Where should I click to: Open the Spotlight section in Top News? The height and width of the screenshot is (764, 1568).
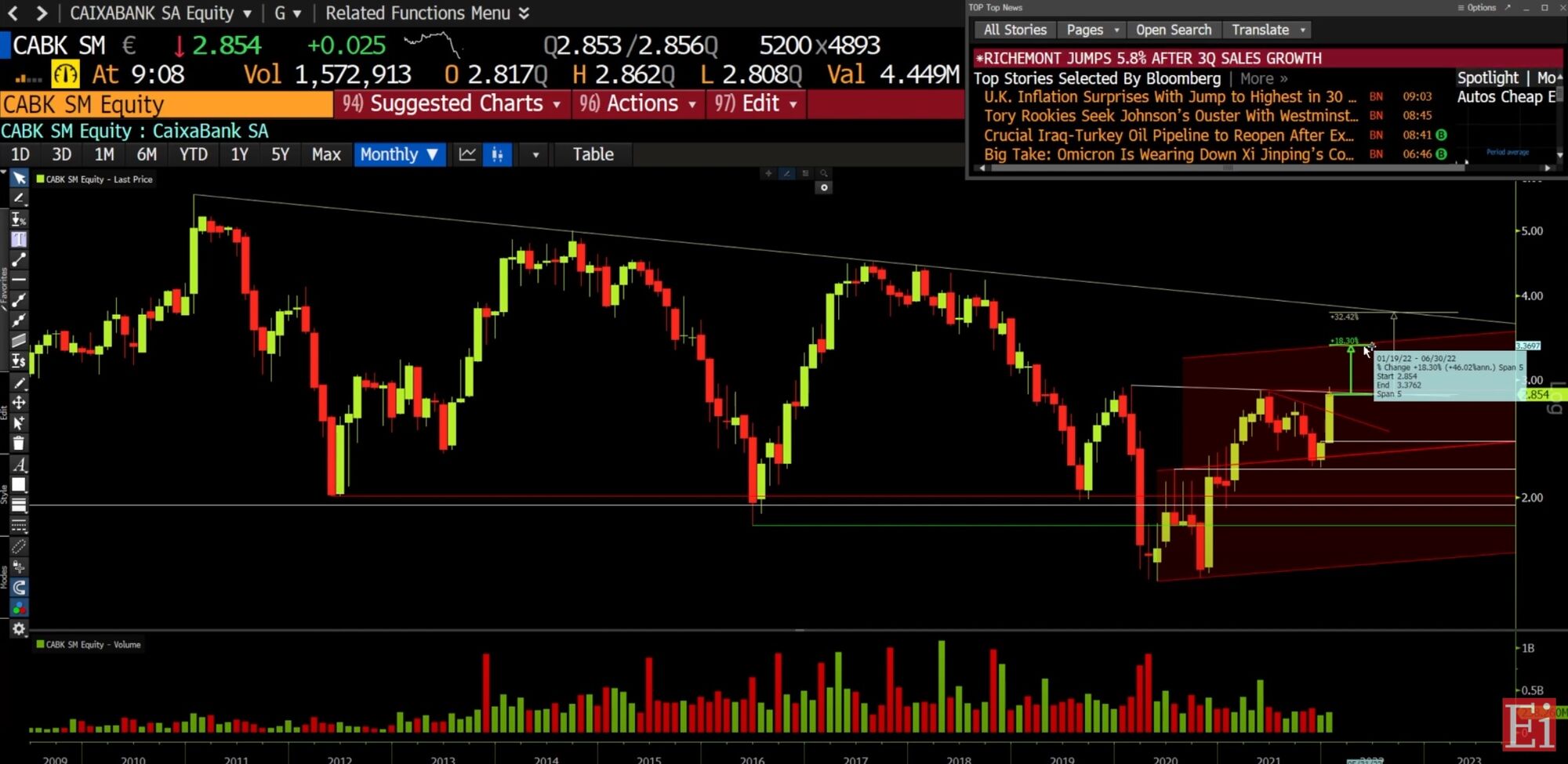click(1488, 78)
